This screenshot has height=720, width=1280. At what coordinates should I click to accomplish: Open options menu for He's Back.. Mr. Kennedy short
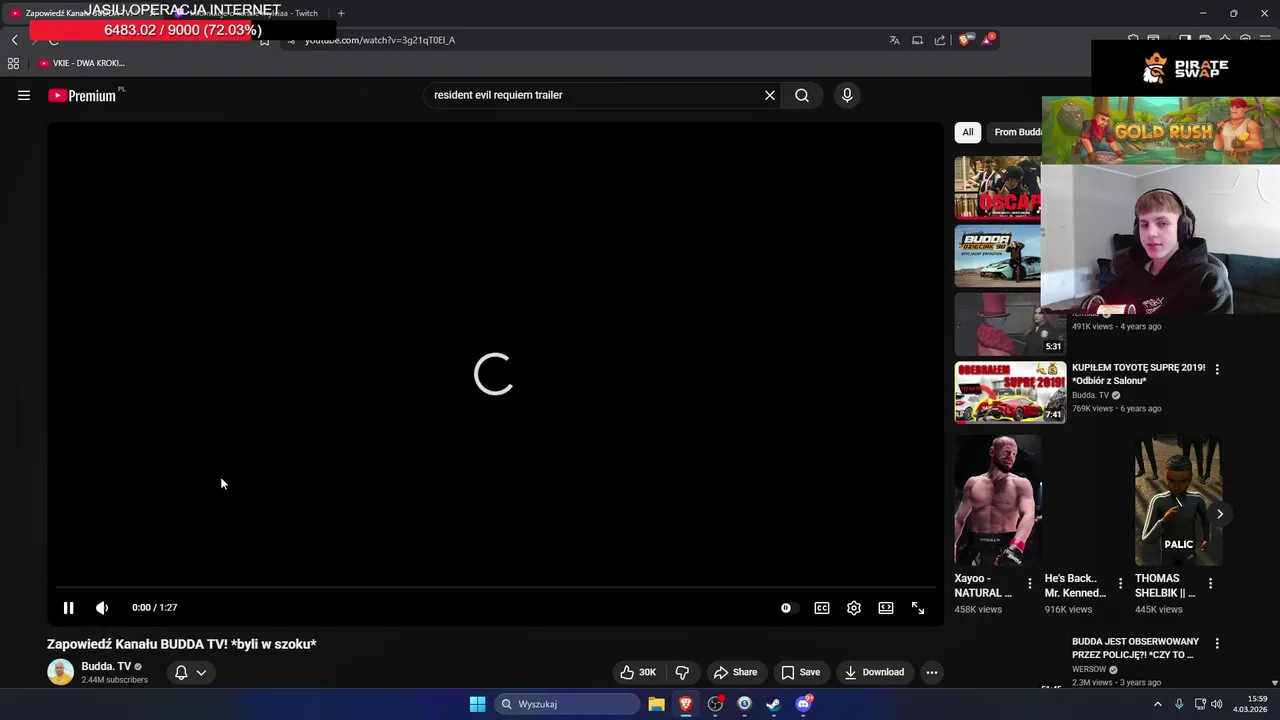(x=1120, y=583)
